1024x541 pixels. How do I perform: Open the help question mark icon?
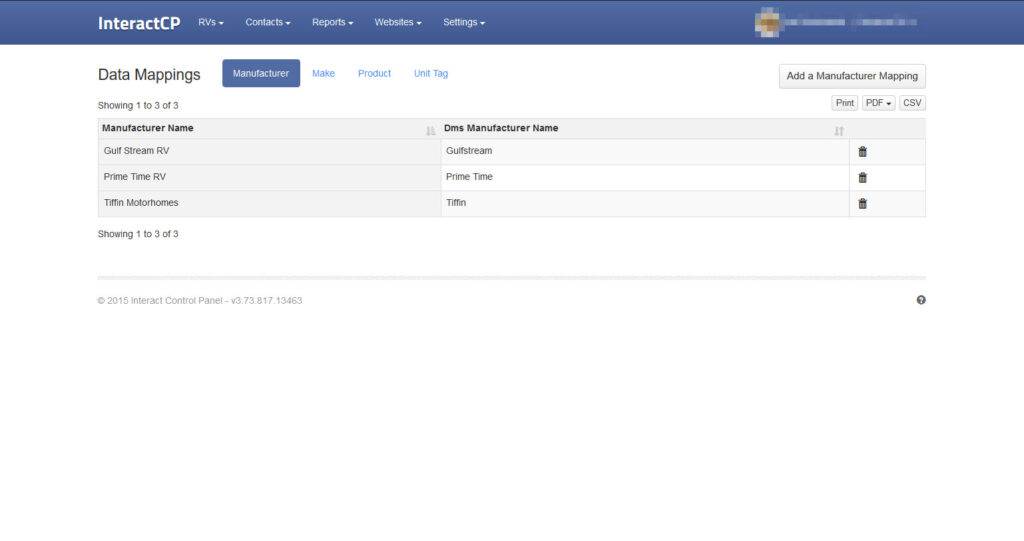click(x=921, y=300)
